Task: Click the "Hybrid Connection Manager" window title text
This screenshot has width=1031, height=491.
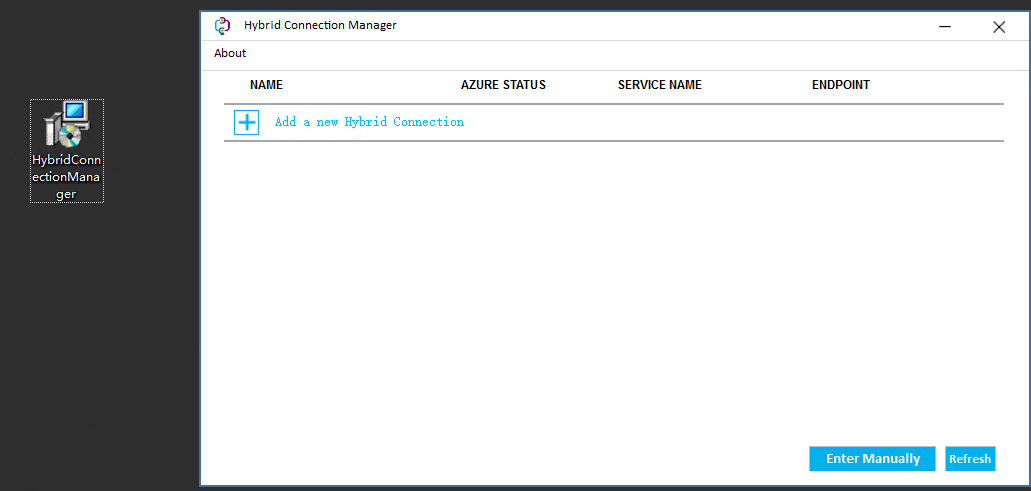Action: (320, 26)
